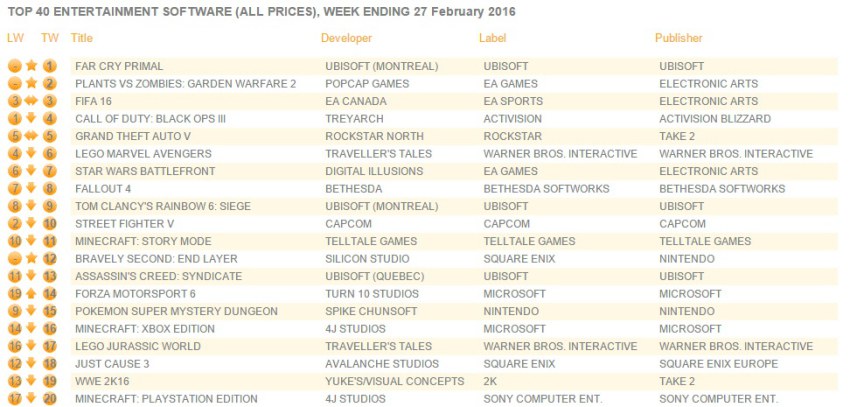Click the new-entry star for Plants vs Zombies
Image resolution: width=850 pixels, height=407 pixels.
[x=31, y=83]
